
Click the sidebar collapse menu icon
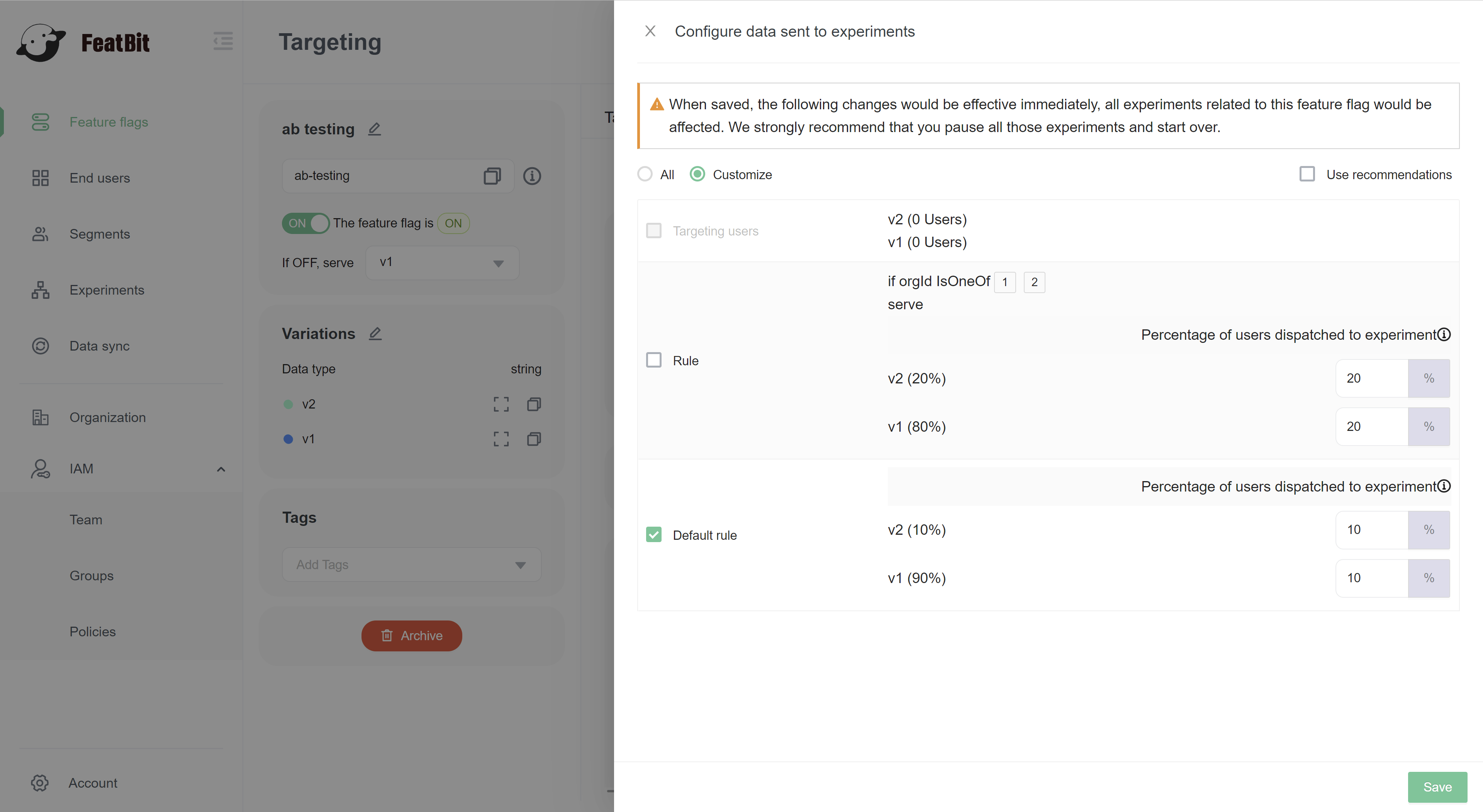(x=223, y=41)
